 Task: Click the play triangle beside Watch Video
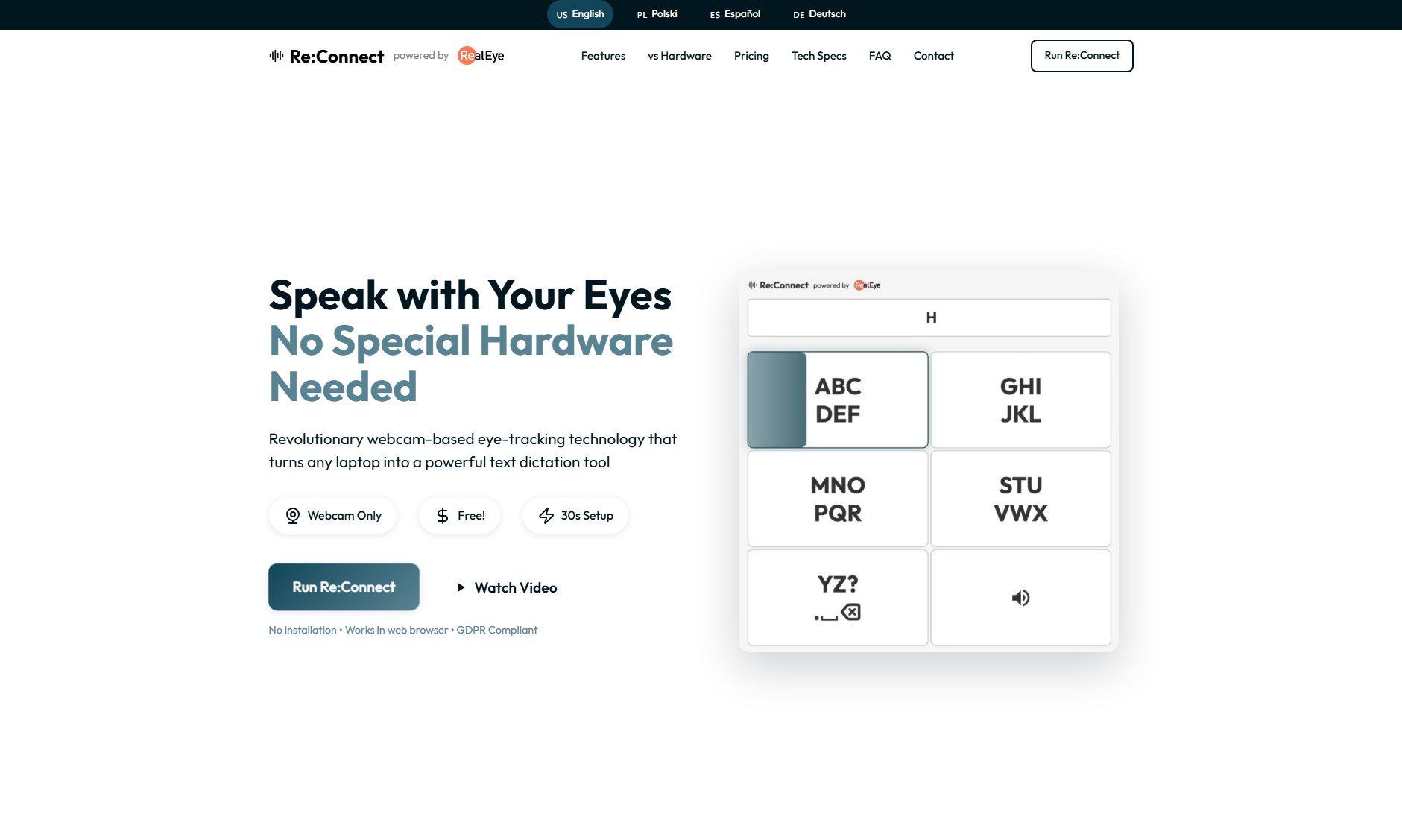[x=461, y=587]
